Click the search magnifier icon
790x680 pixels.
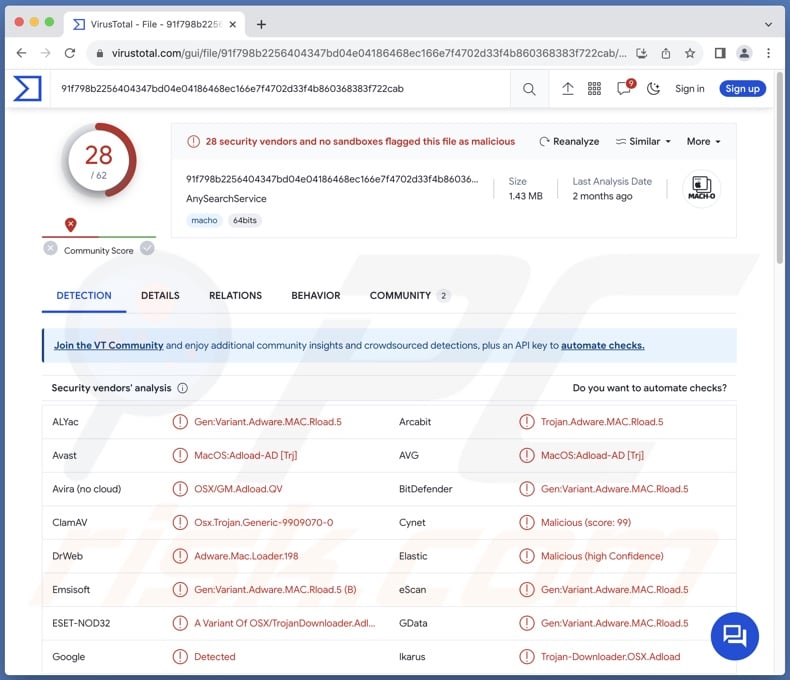coord(529,89)
